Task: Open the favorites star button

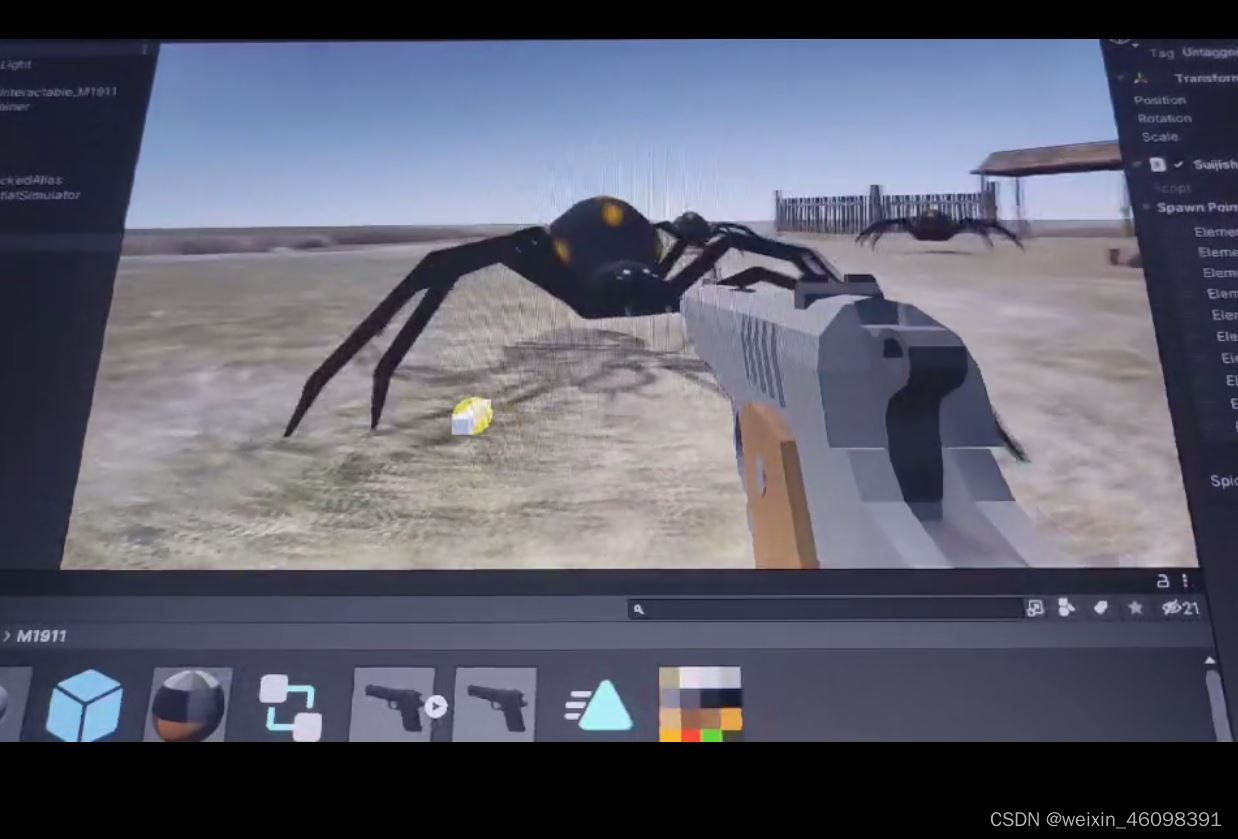Action: coord(1135,607)
